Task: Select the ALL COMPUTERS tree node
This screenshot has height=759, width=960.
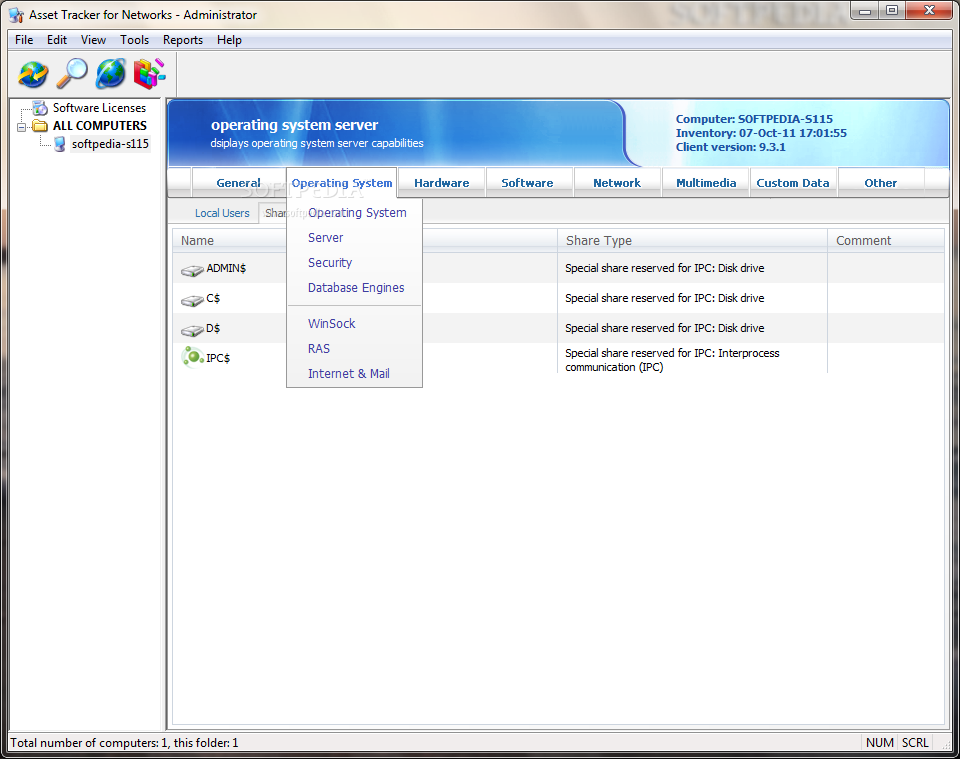Action: 100,126
